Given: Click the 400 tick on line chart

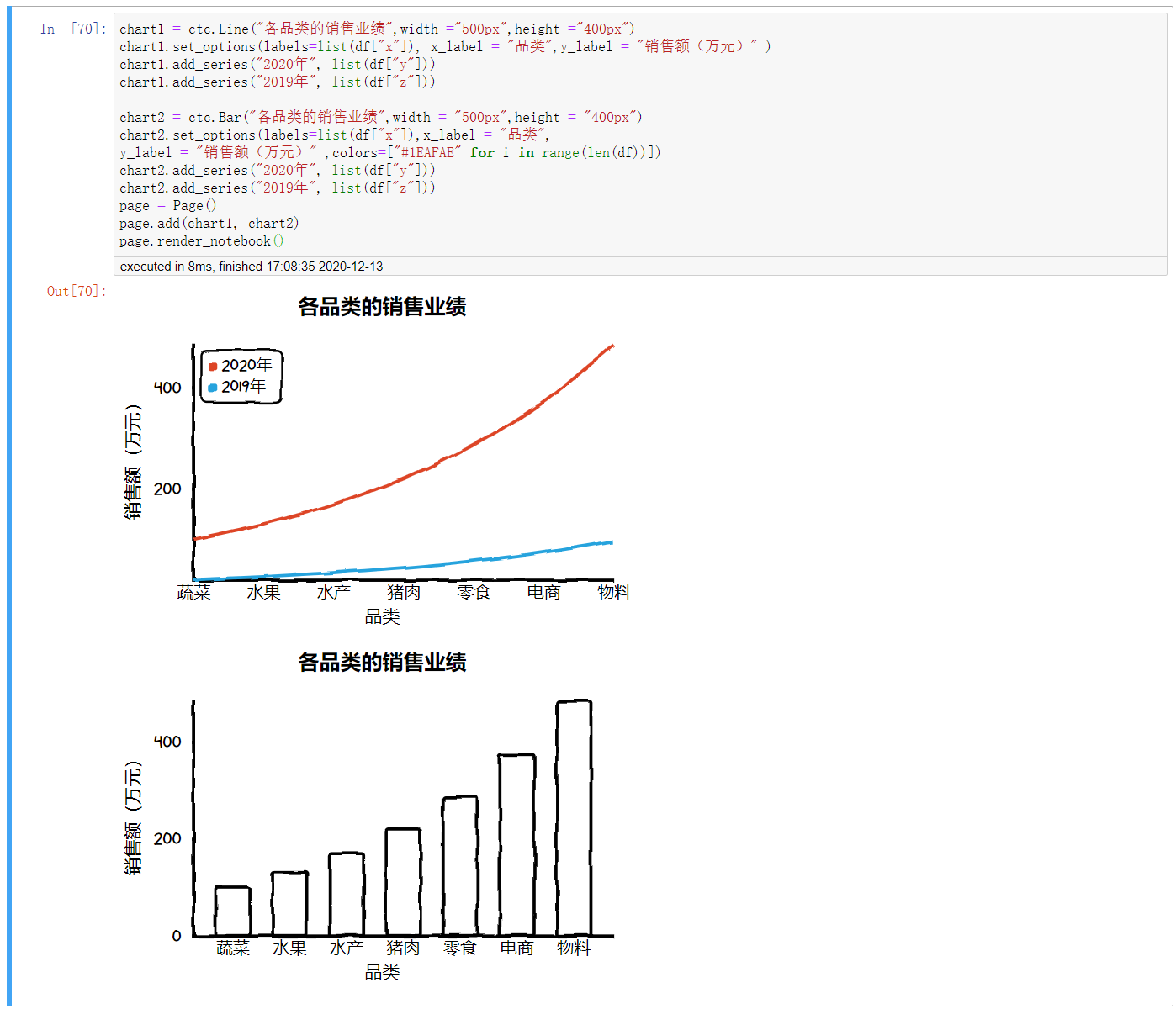Looking at the screenshot, I should click(167, 388).
